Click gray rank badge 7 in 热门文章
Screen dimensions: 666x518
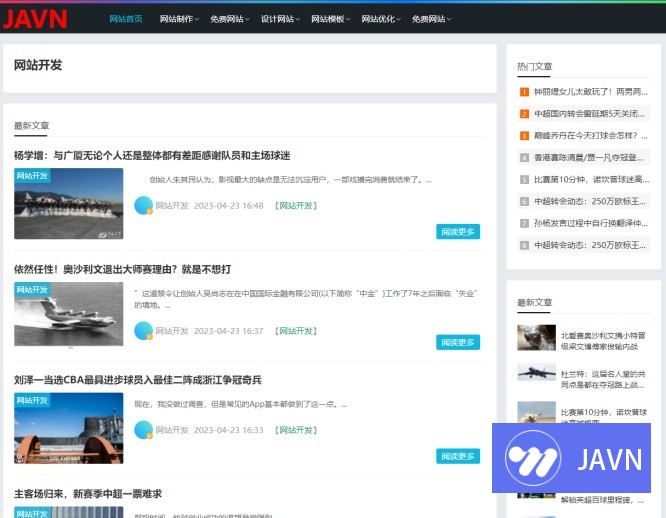point(525,223)
